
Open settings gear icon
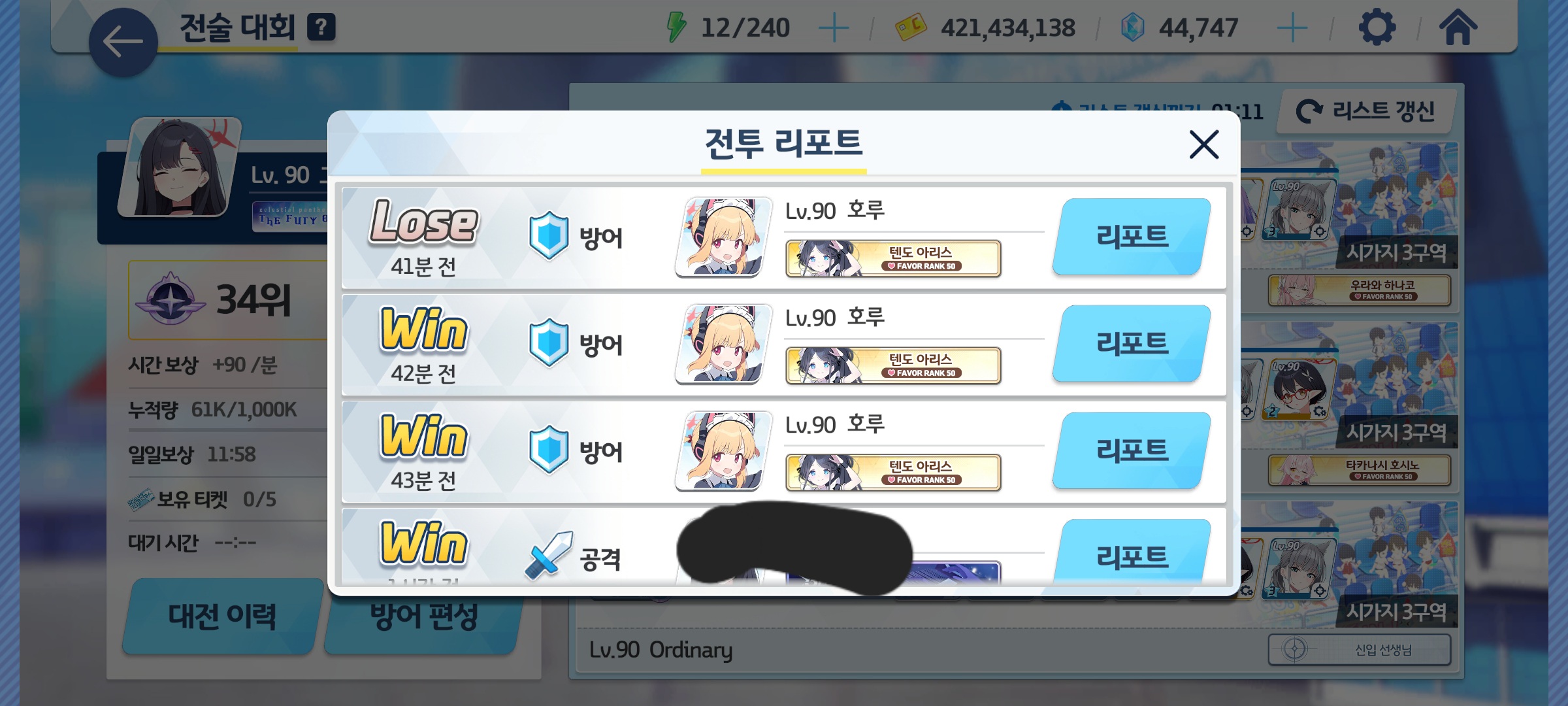1377,27
